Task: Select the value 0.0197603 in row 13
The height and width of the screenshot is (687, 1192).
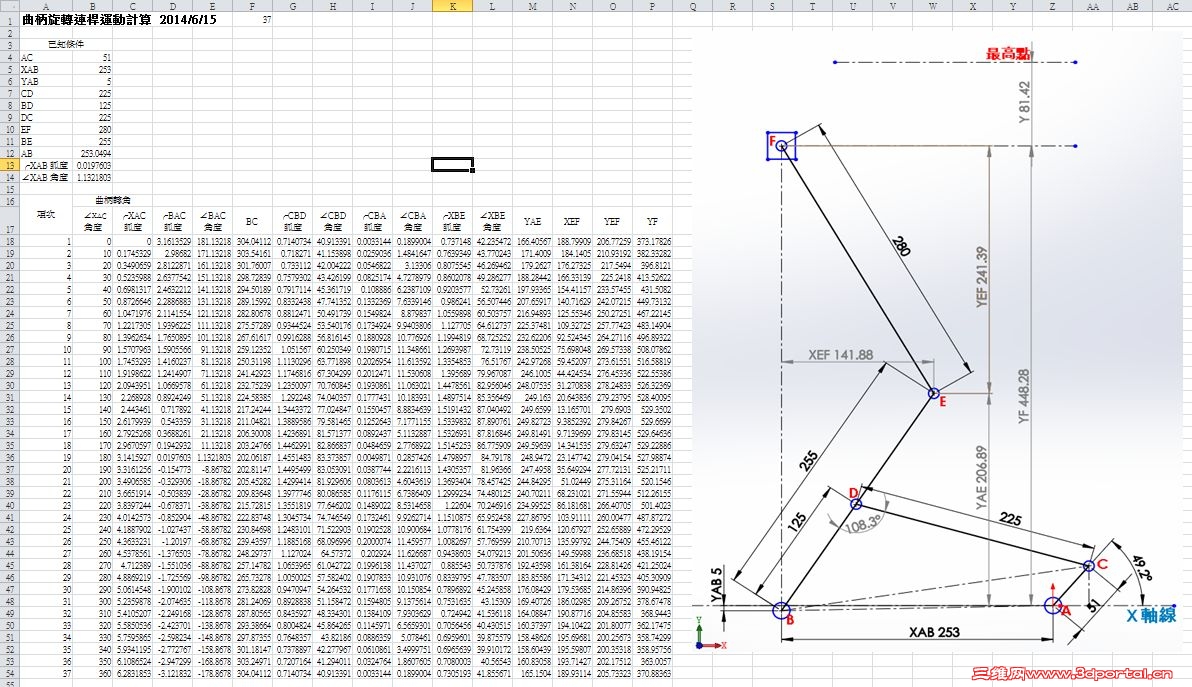Action: [x=93, y=165]
